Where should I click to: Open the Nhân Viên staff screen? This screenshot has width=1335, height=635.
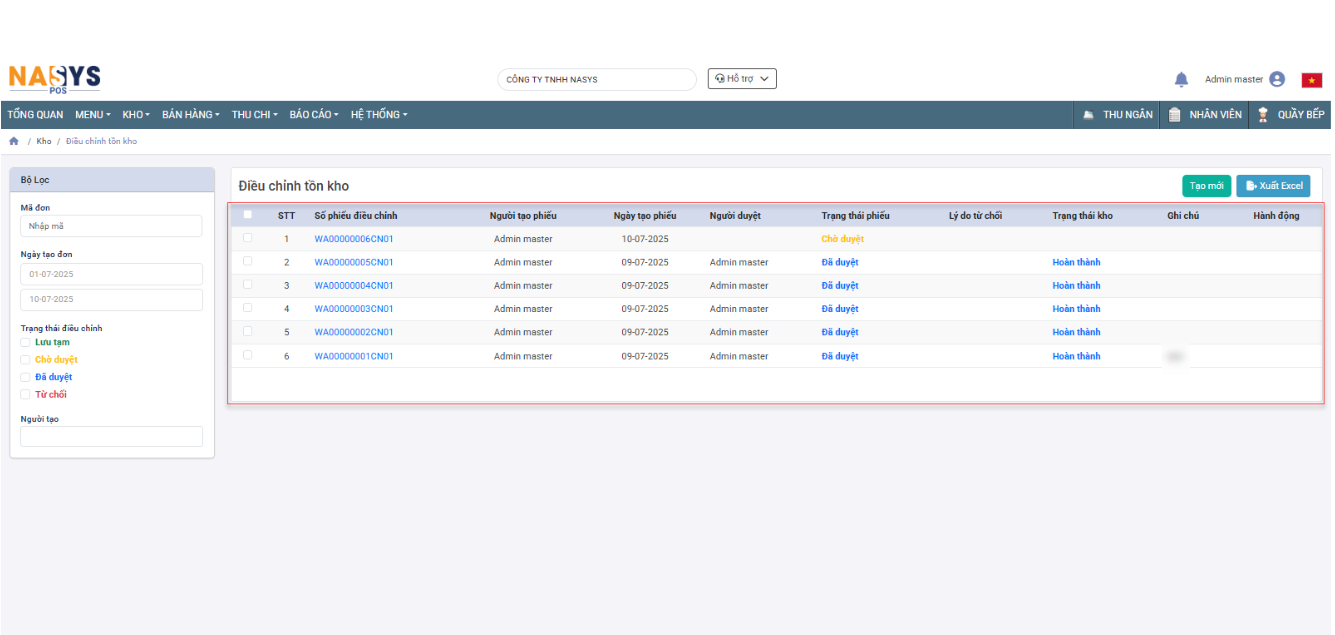1205,115
